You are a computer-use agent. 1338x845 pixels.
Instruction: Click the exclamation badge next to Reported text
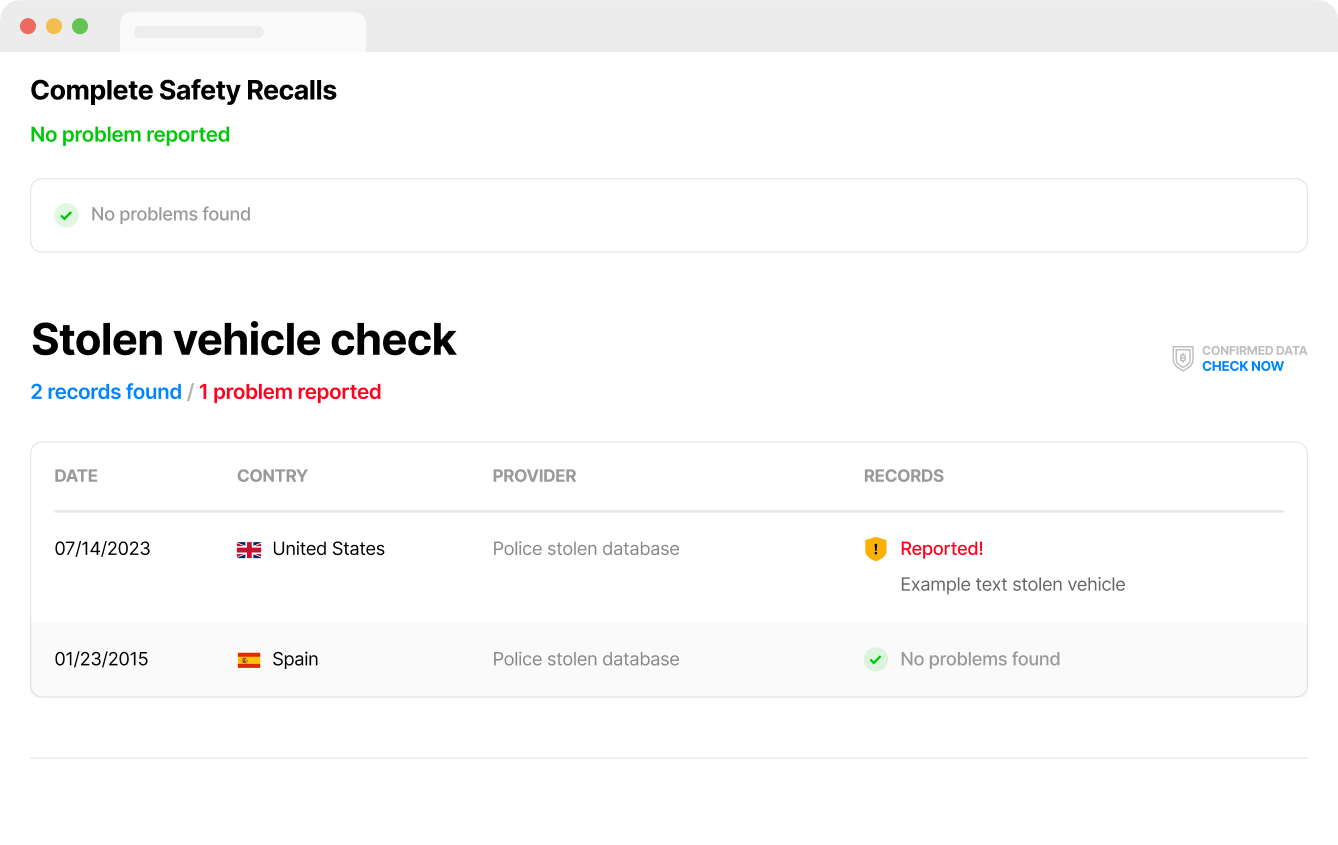click(x=876, y=549)
